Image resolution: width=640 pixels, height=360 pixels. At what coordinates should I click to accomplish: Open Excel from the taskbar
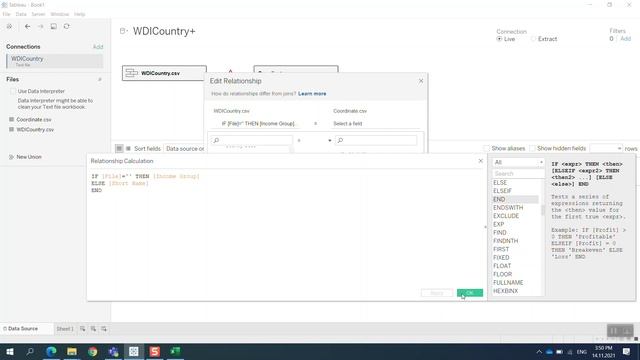[x=176, y=351]
